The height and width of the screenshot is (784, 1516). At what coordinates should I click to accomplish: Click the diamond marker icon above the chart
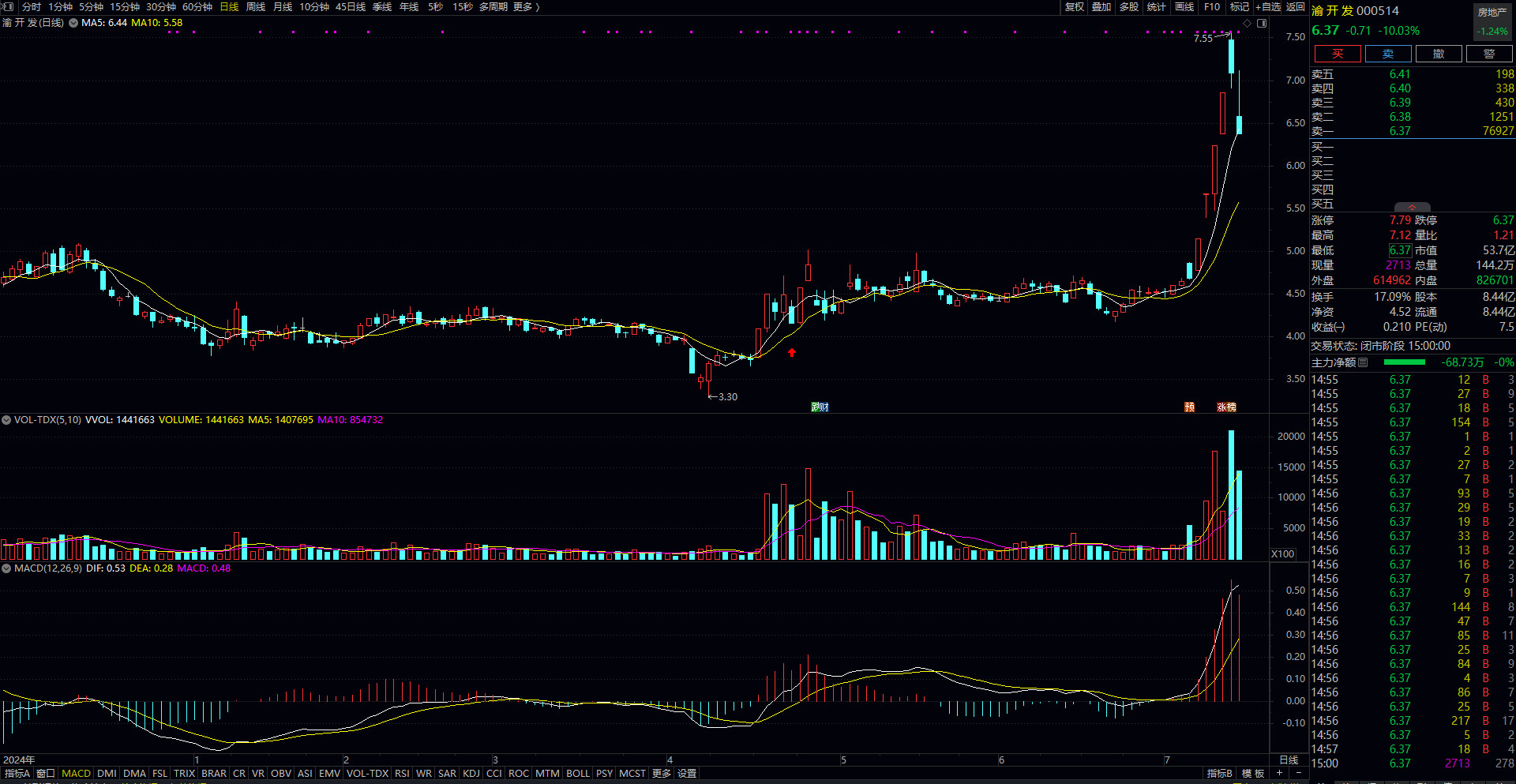1247,24
